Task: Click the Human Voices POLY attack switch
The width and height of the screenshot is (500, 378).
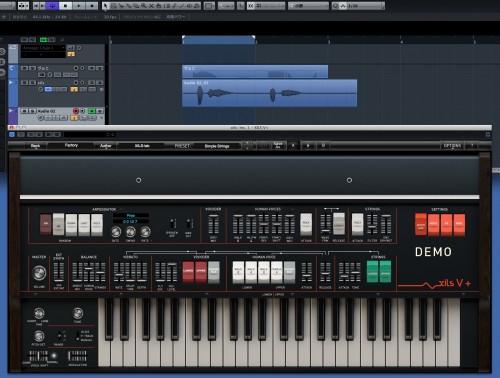Action: [x=306, y=224]
